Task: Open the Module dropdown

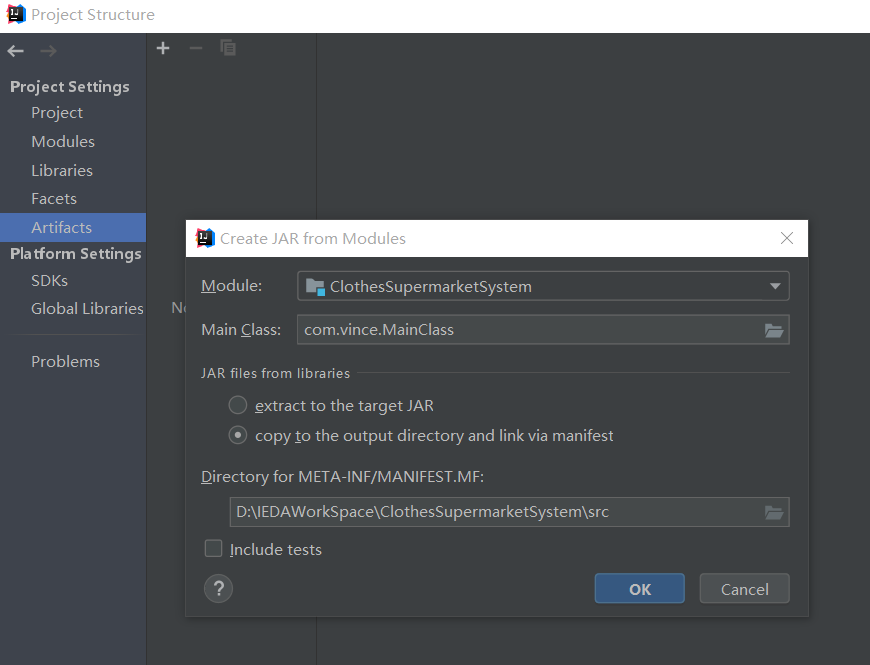Action: click(543, 286)
